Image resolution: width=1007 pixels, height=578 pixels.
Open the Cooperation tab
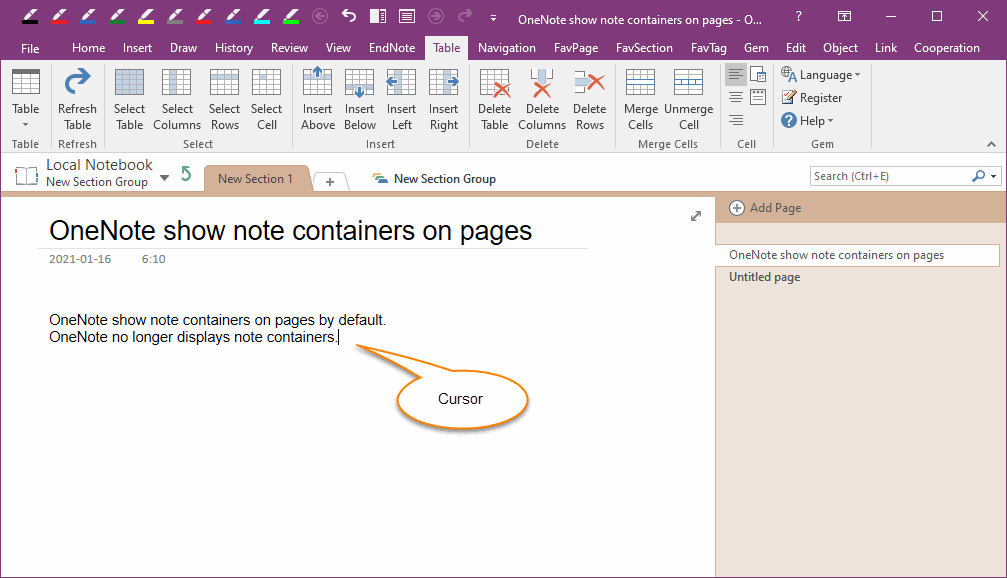click(x=947, y=48)
